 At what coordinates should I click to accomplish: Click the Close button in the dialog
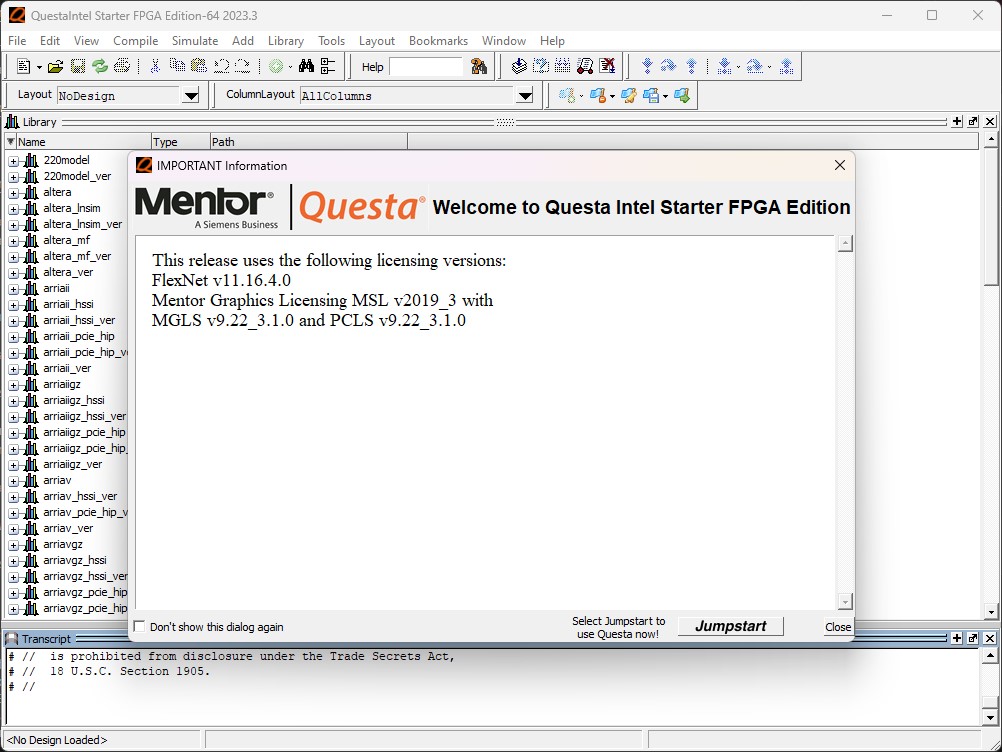click(838, 627)
